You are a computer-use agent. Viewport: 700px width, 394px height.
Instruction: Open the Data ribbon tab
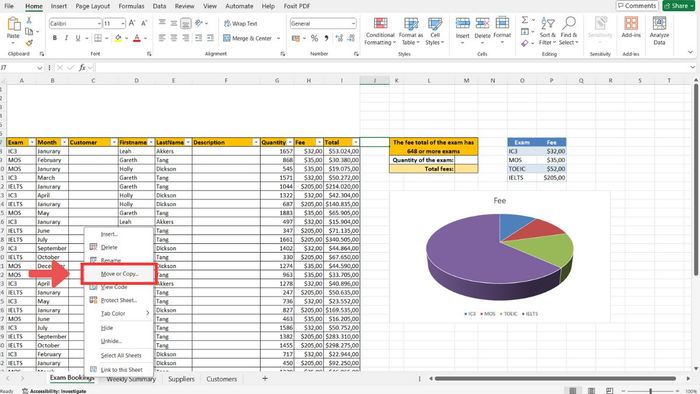pos(159,6)
